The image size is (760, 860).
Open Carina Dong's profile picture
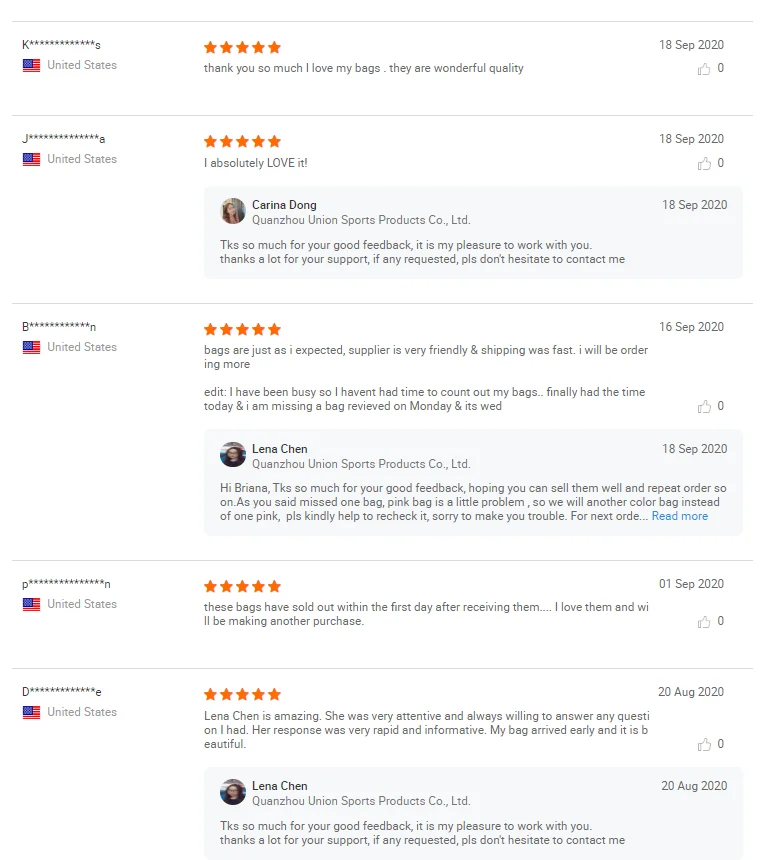(233, 211)
